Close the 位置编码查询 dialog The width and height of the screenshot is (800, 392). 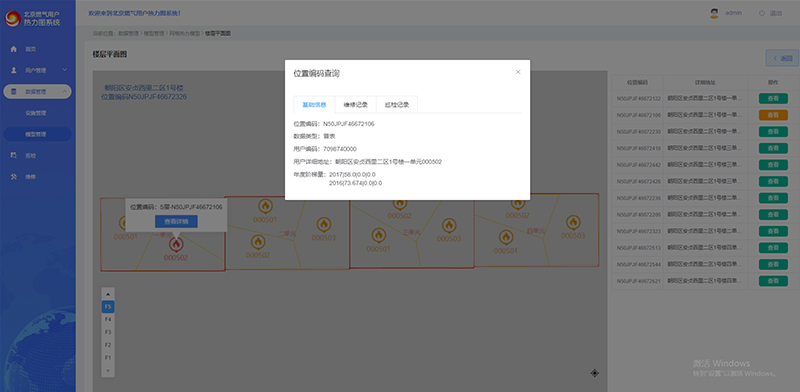click(x=518, y=72)
